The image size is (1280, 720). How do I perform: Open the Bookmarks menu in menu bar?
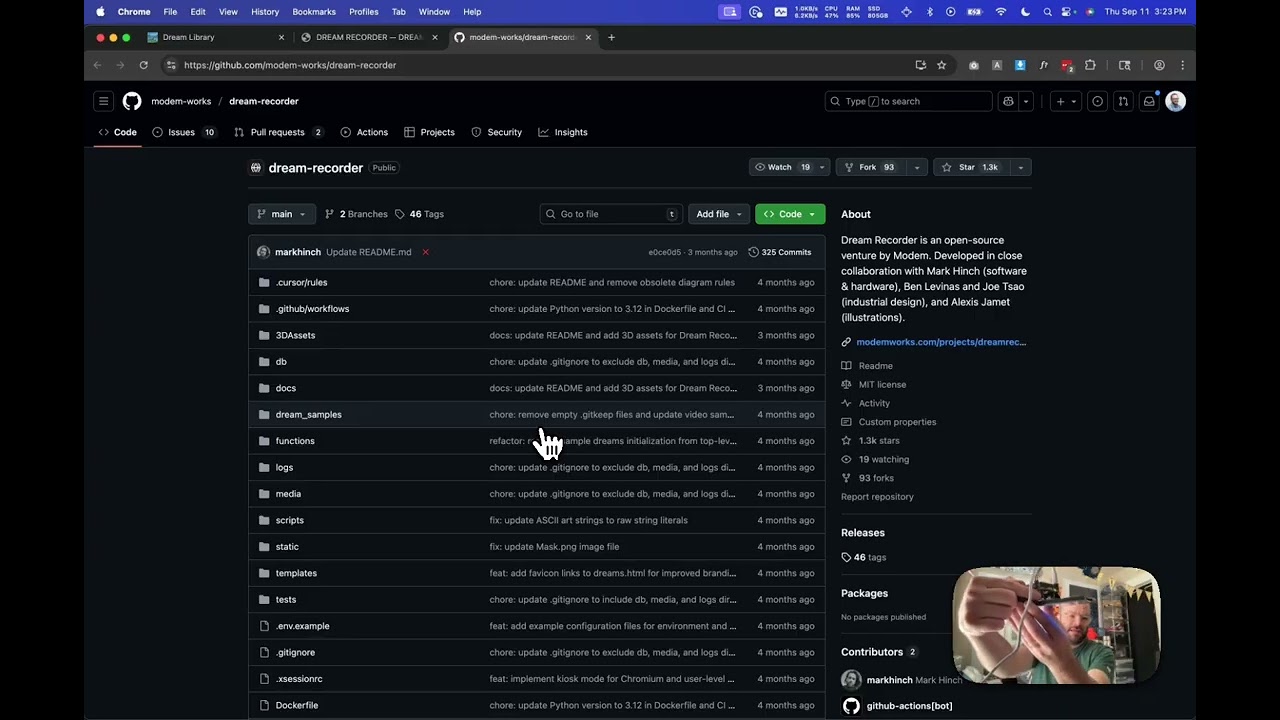pyautogui.click(x=314, y=12)
